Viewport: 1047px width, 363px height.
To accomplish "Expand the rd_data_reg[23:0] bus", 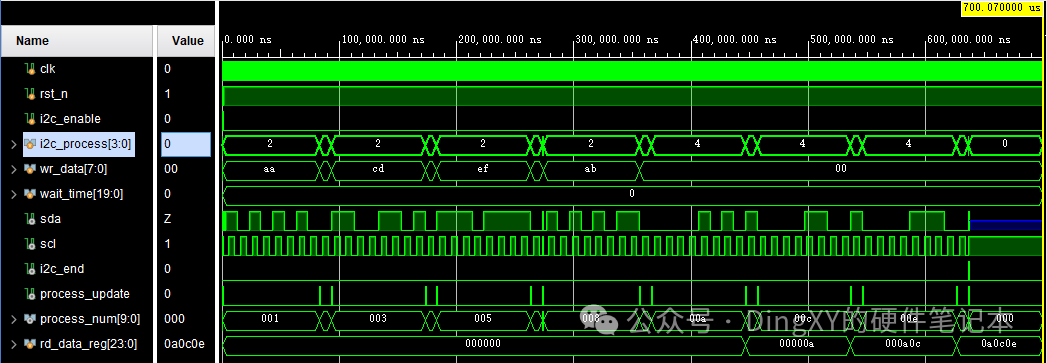I will pos(13,344).
